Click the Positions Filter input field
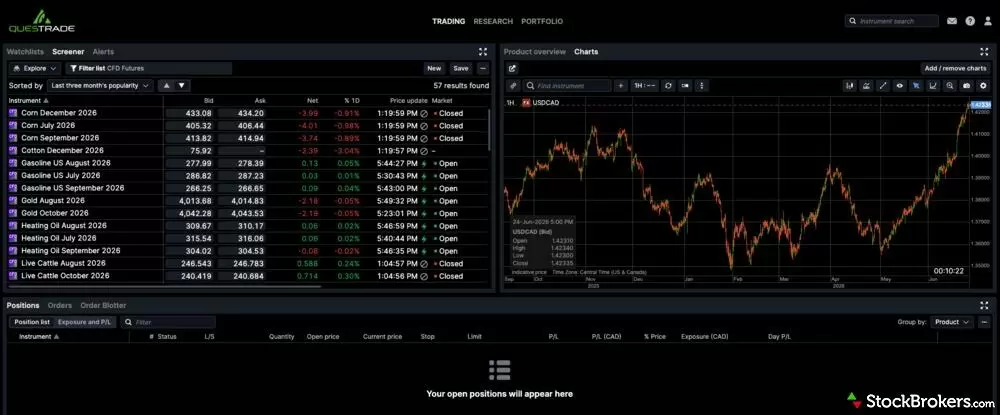 pyautogui.click(x=168, y=322)
